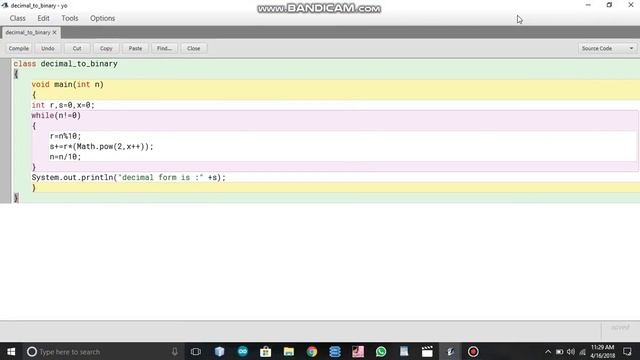Click the final closing brace of the class

16,198
